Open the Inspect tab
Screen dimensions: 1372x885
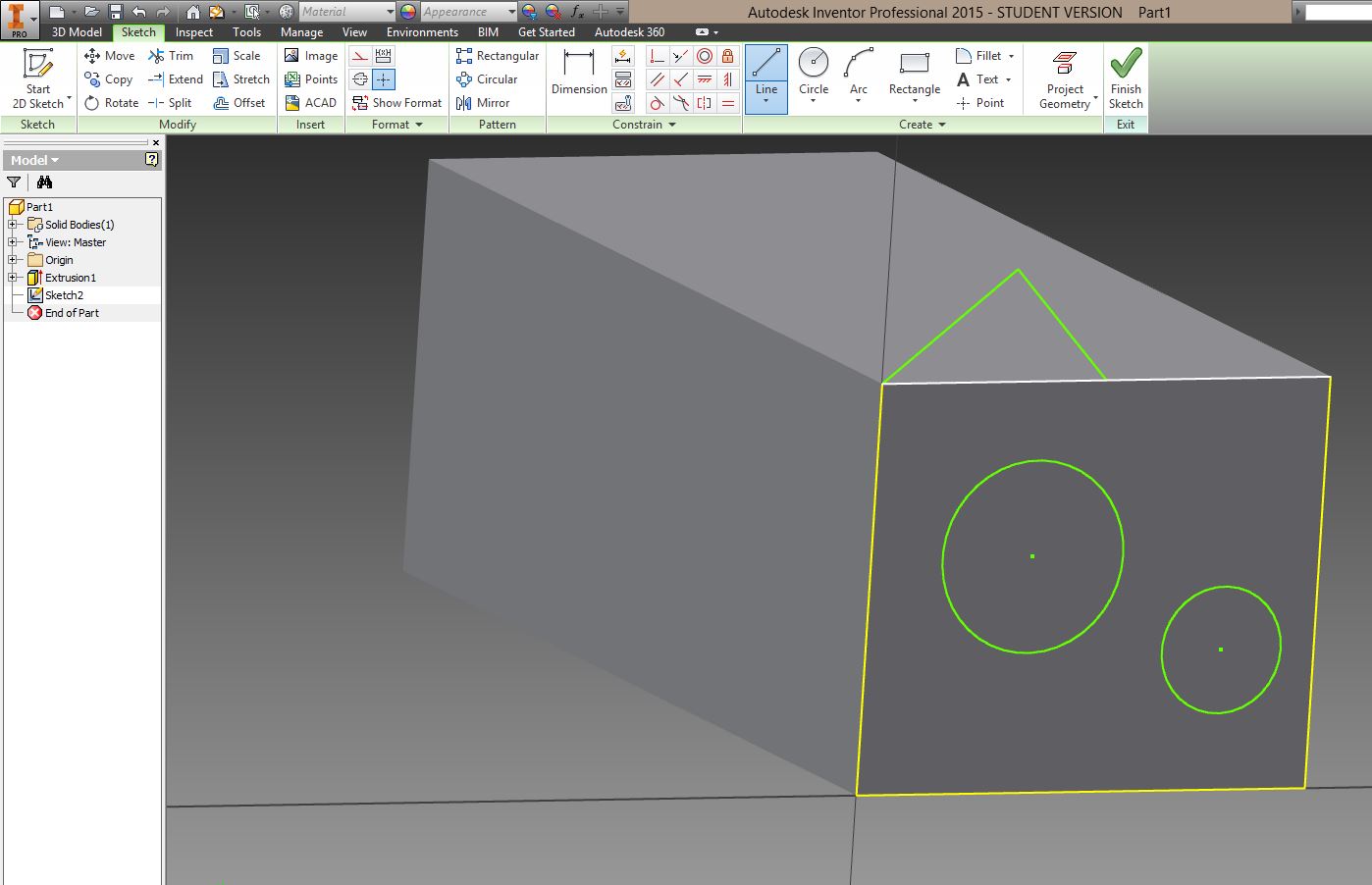coord(194,32)
